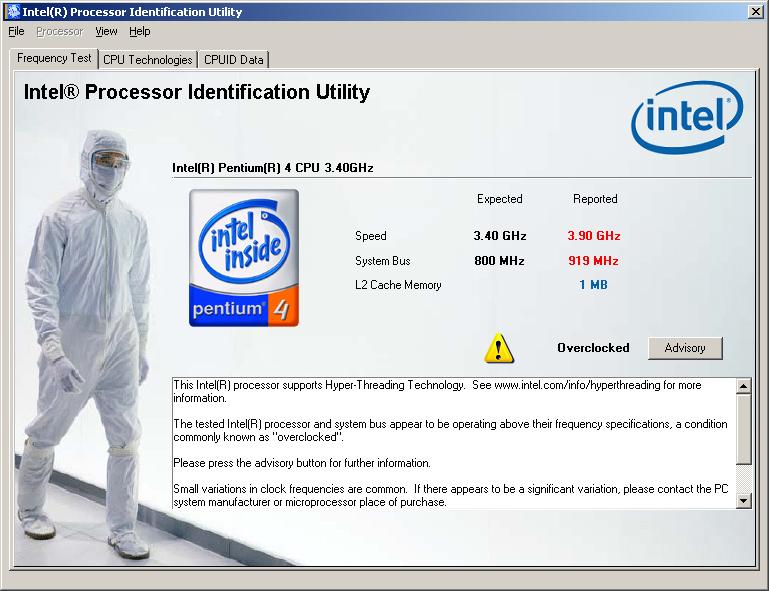Click the processor name Pentium(R) 4 CPU 3.40GHz
Screen dimensions: 769x591
click(273, 168)
